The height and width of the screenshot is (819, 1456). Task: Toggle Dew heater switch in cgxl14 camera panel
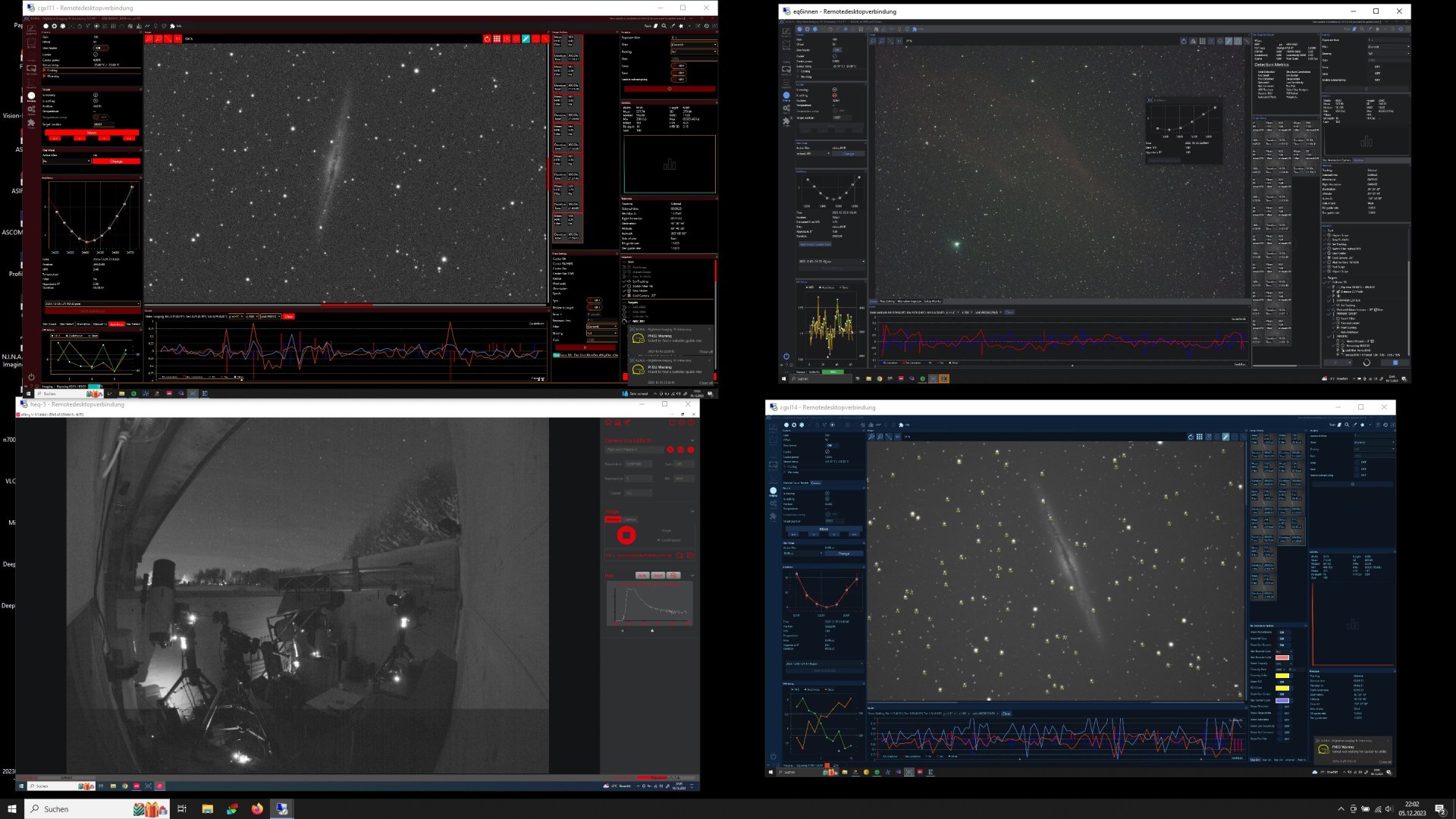832,445
